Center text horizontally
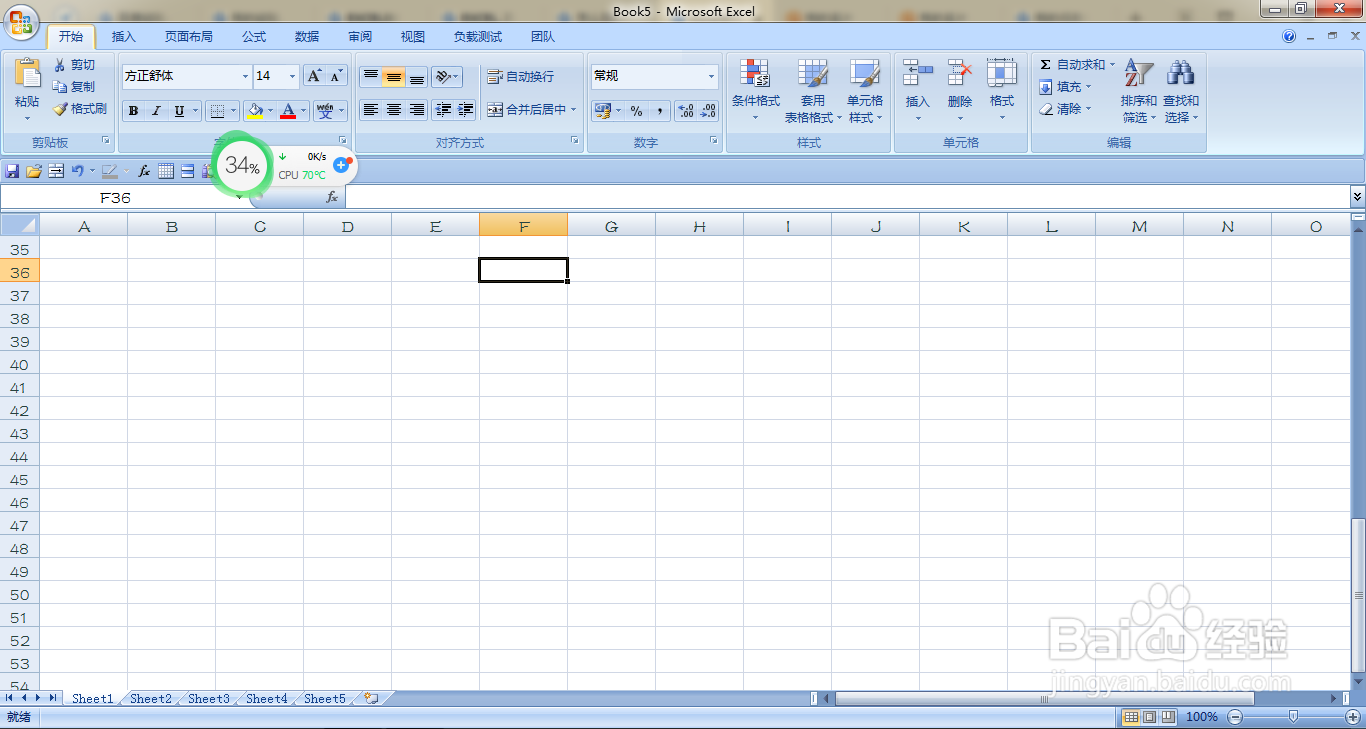Image resolution: width=1366 pixels, height=729 pixels. pos(394,110)
